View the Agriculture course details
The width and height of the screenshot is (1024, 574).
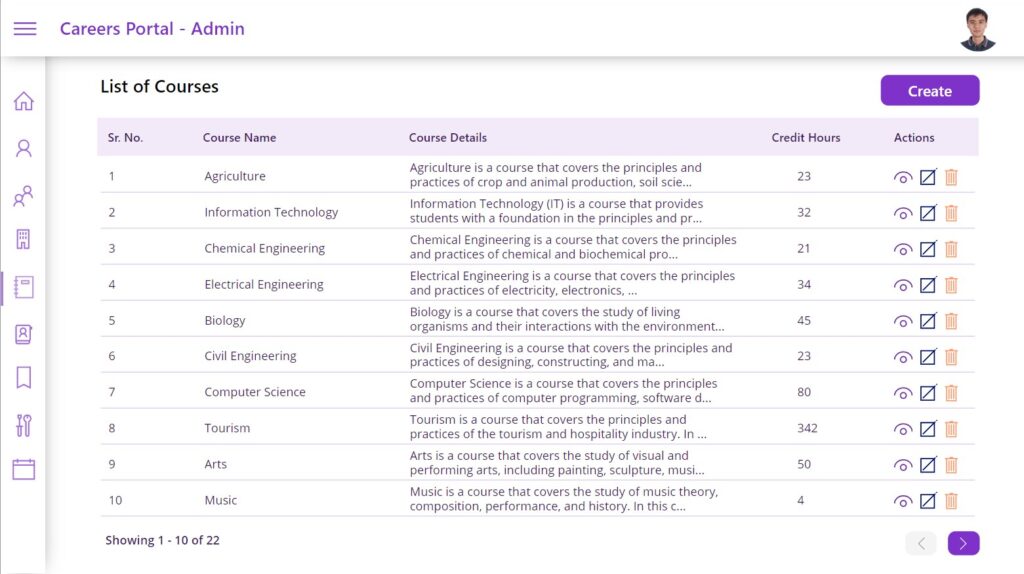tap(903, 178)
